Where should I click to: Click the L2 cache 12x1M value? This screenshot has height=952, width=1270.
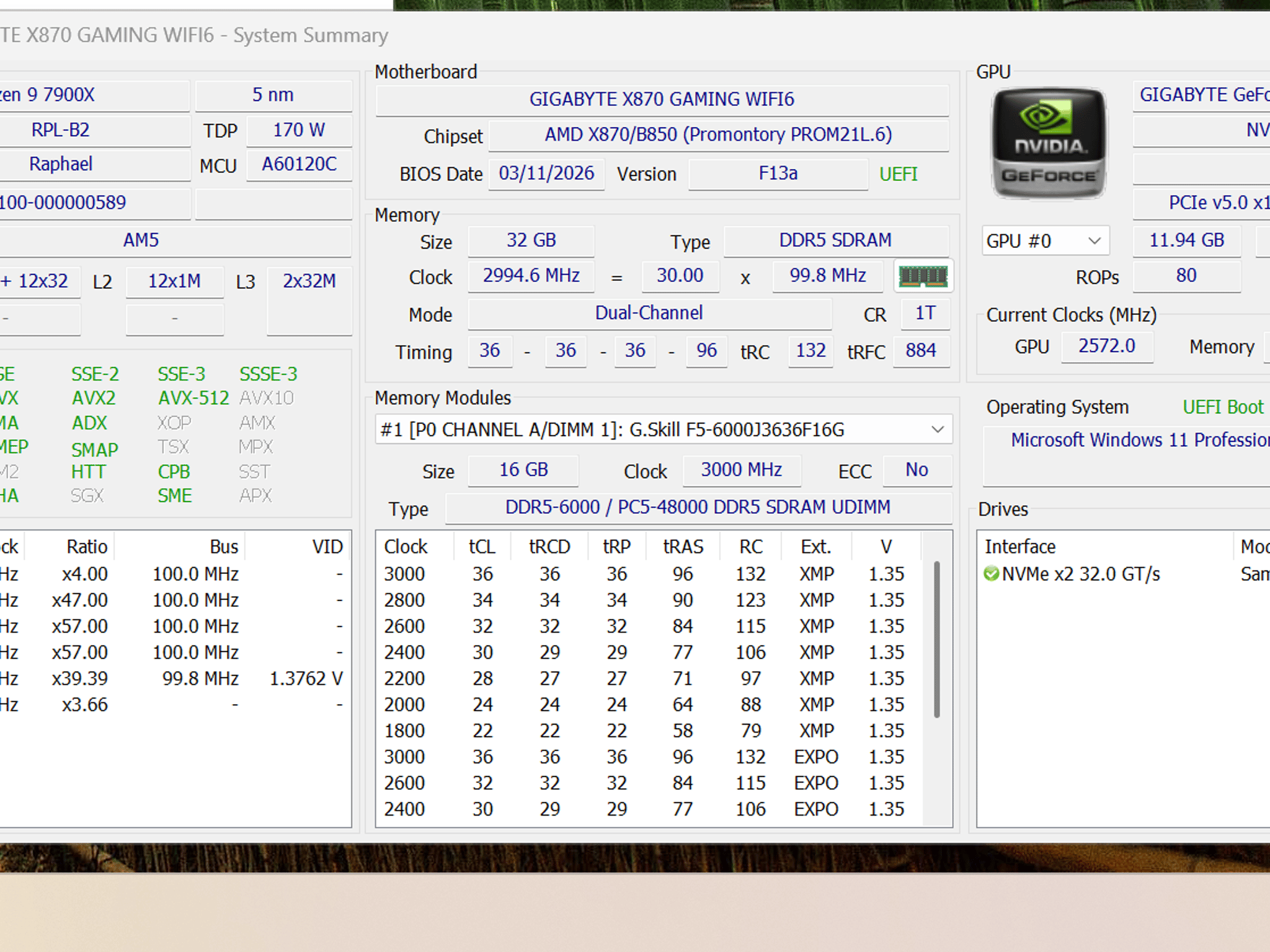click(174, 281)
